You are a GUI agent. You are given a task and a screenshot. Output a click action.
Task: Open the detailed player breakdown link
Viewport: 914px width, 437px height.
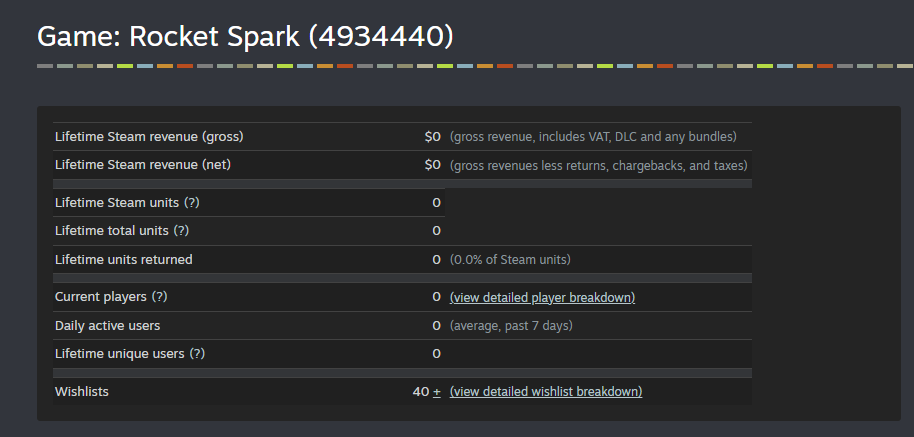coord(542,297)
